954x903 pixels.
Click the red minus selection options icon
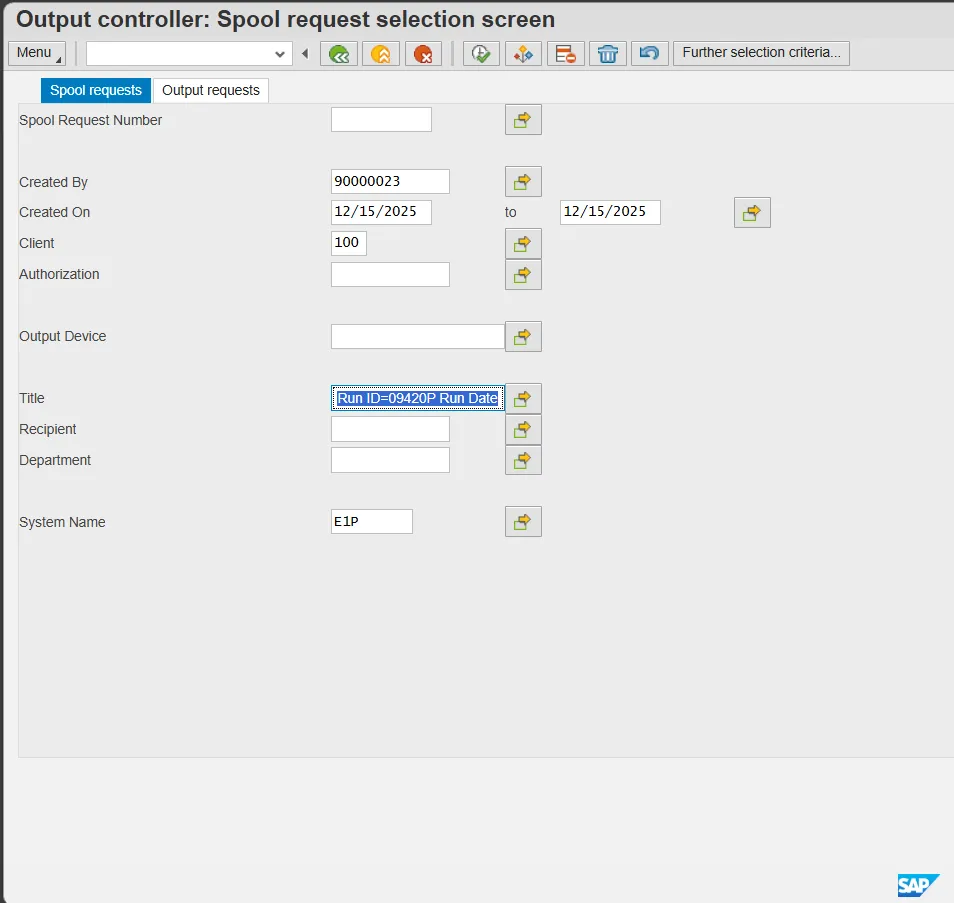point(565,54)
